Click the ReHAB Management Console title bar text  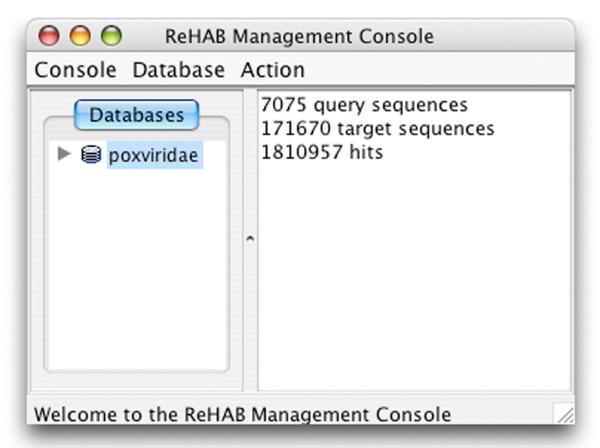click(x=299, y=37)
